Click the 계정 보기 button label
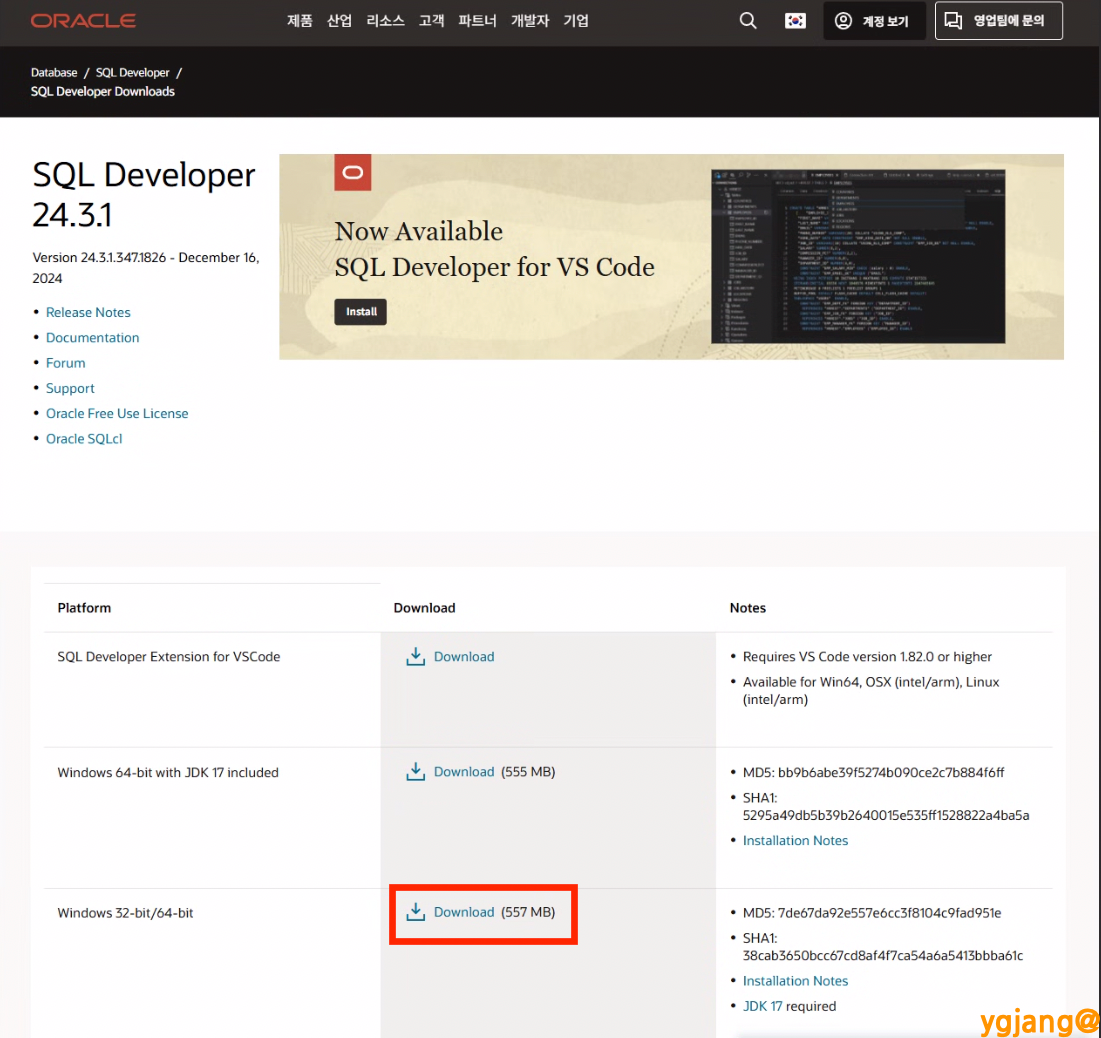Screen dimensions: 1101x1038 (885, 21)
